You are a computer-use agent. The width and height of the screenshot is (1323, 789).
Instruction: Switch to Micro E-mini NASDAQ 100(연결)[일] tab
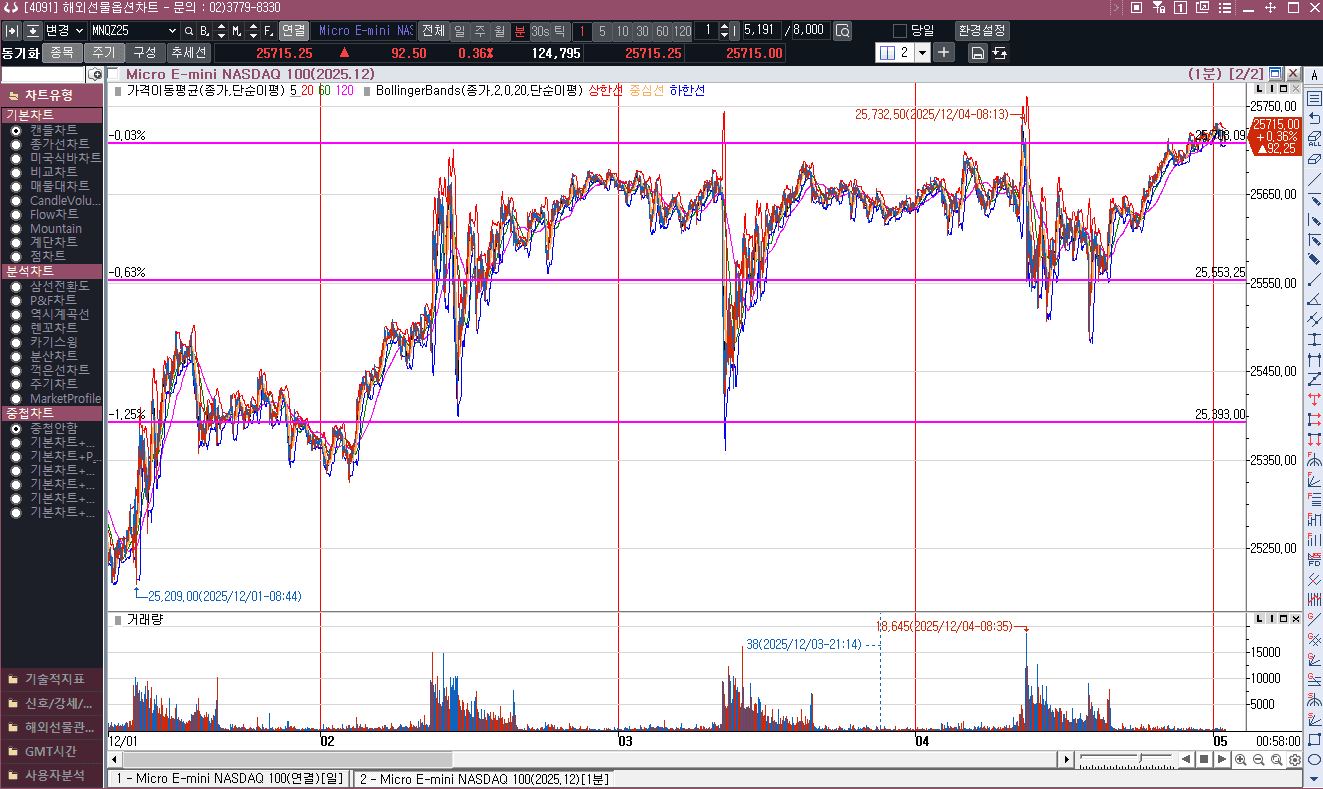[229, 779]
